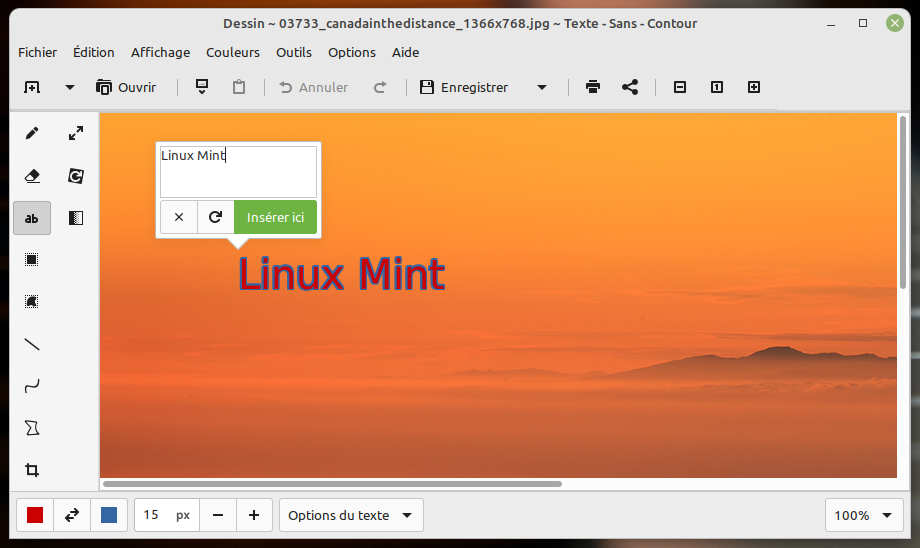The width and height of the screenshot is (920, 548).
Task: Click the refresh preview button in text popup
Action: (215, 217)
